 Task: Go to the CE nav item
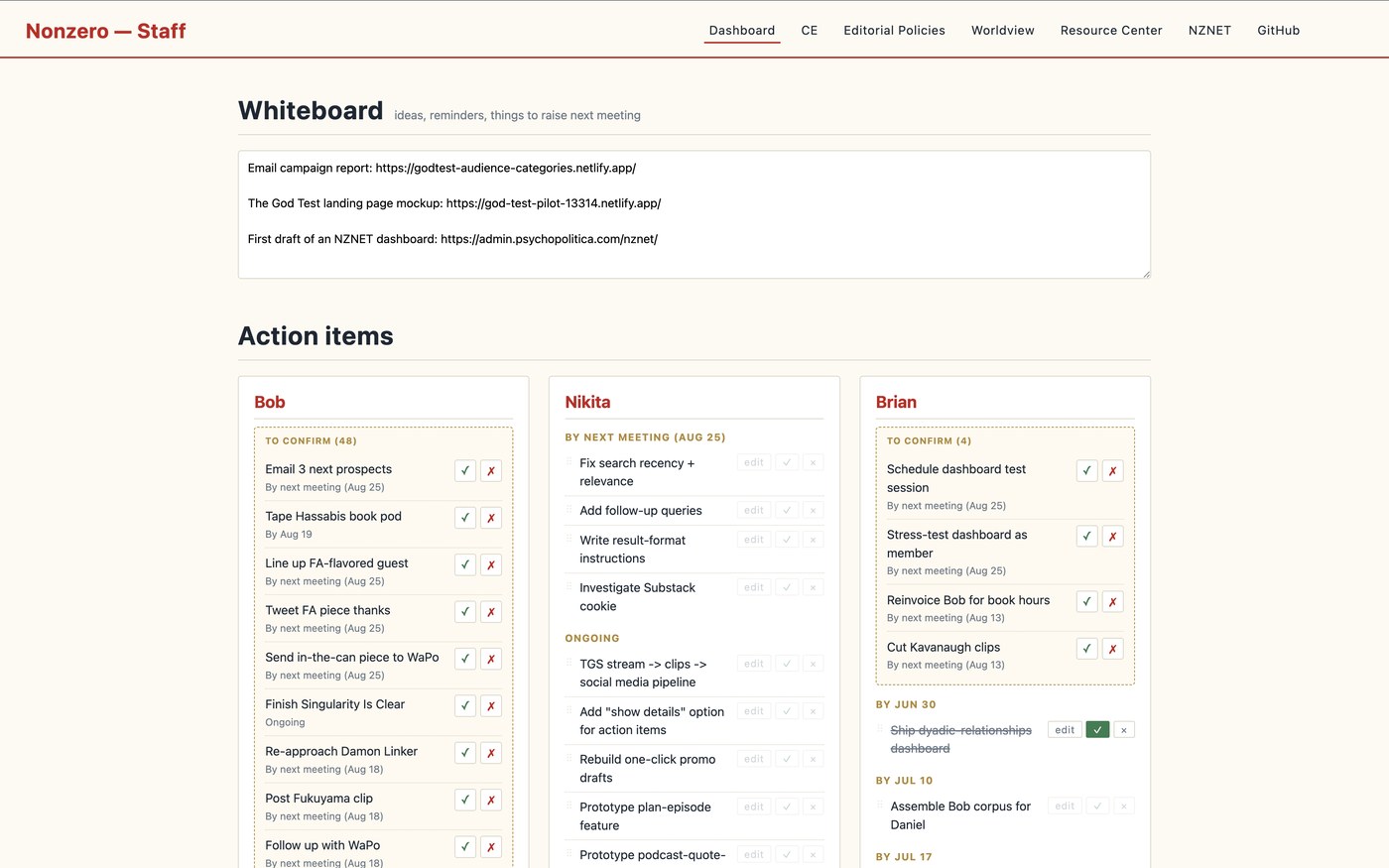(x=810, y=31)
